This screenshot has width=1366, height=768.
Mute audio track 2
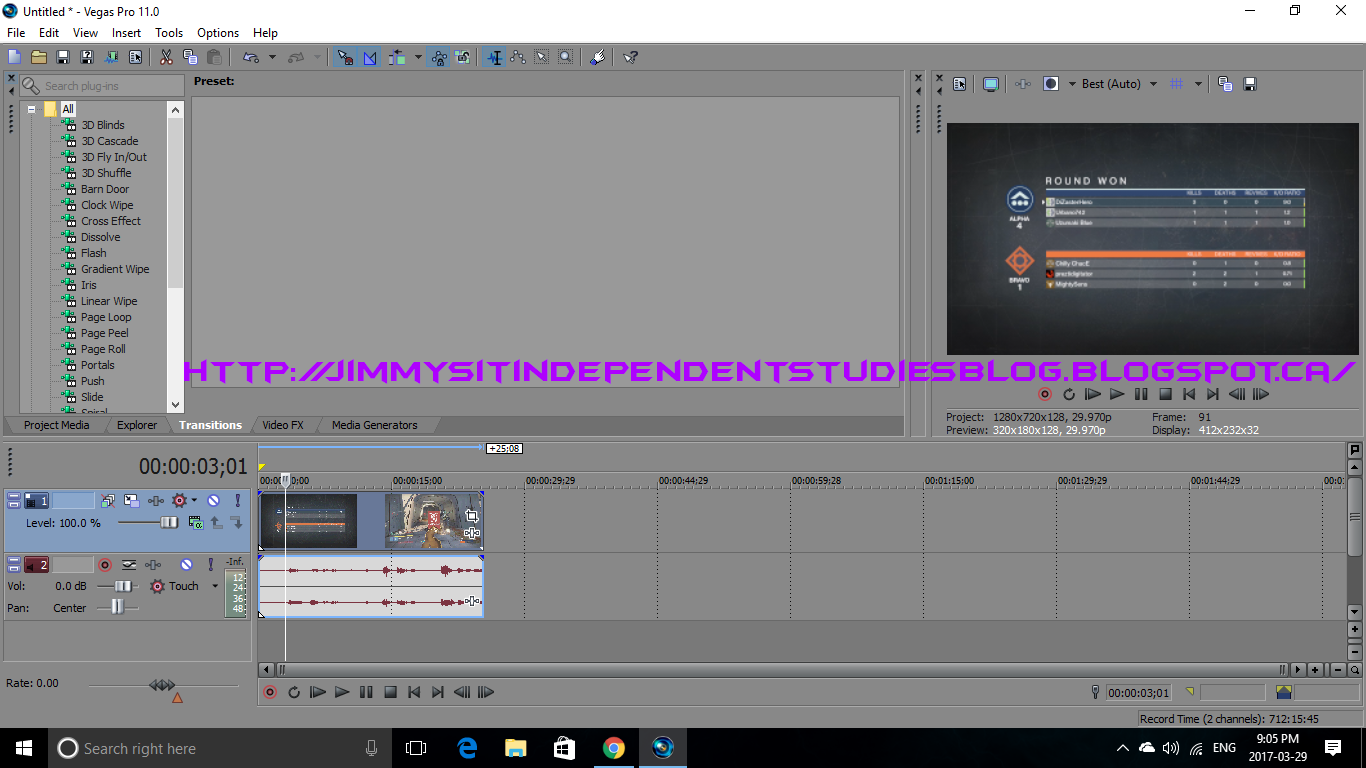pos(187,565)
